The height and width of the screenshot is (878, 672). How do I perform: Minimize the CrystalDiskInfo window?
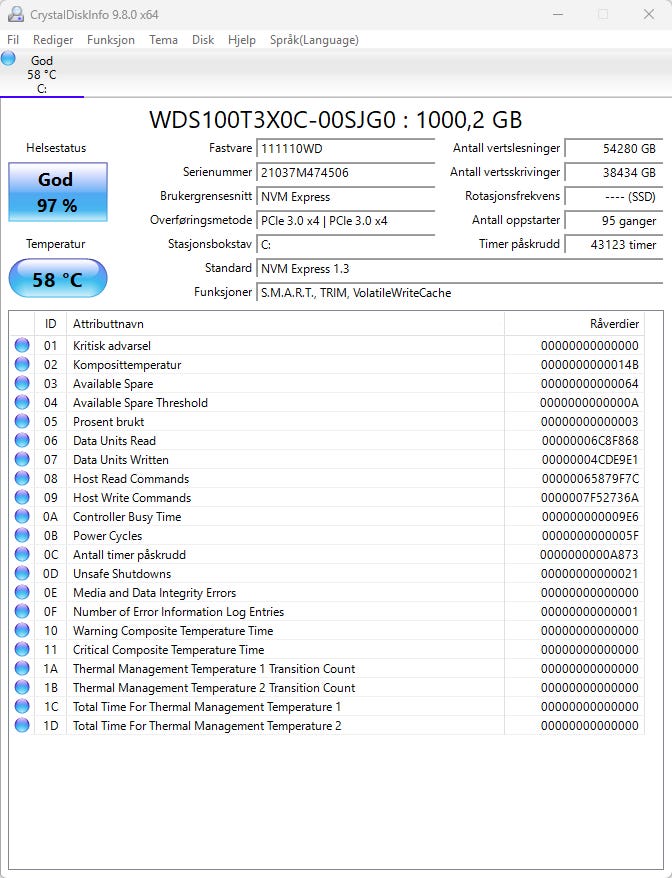click(558, 14)
